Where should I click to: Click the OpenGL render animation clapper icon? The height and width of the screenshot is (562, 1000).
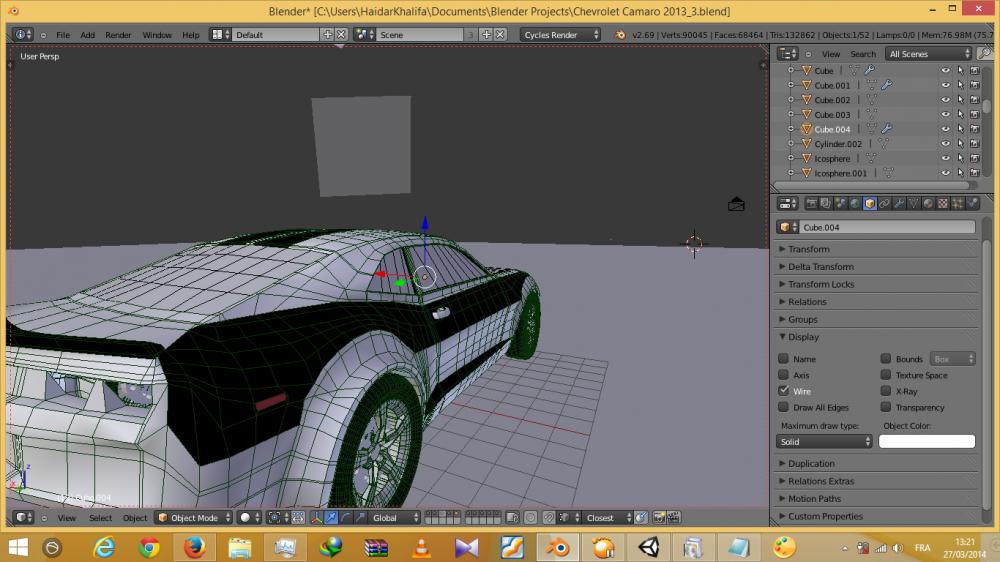click(x=673, y=518)
